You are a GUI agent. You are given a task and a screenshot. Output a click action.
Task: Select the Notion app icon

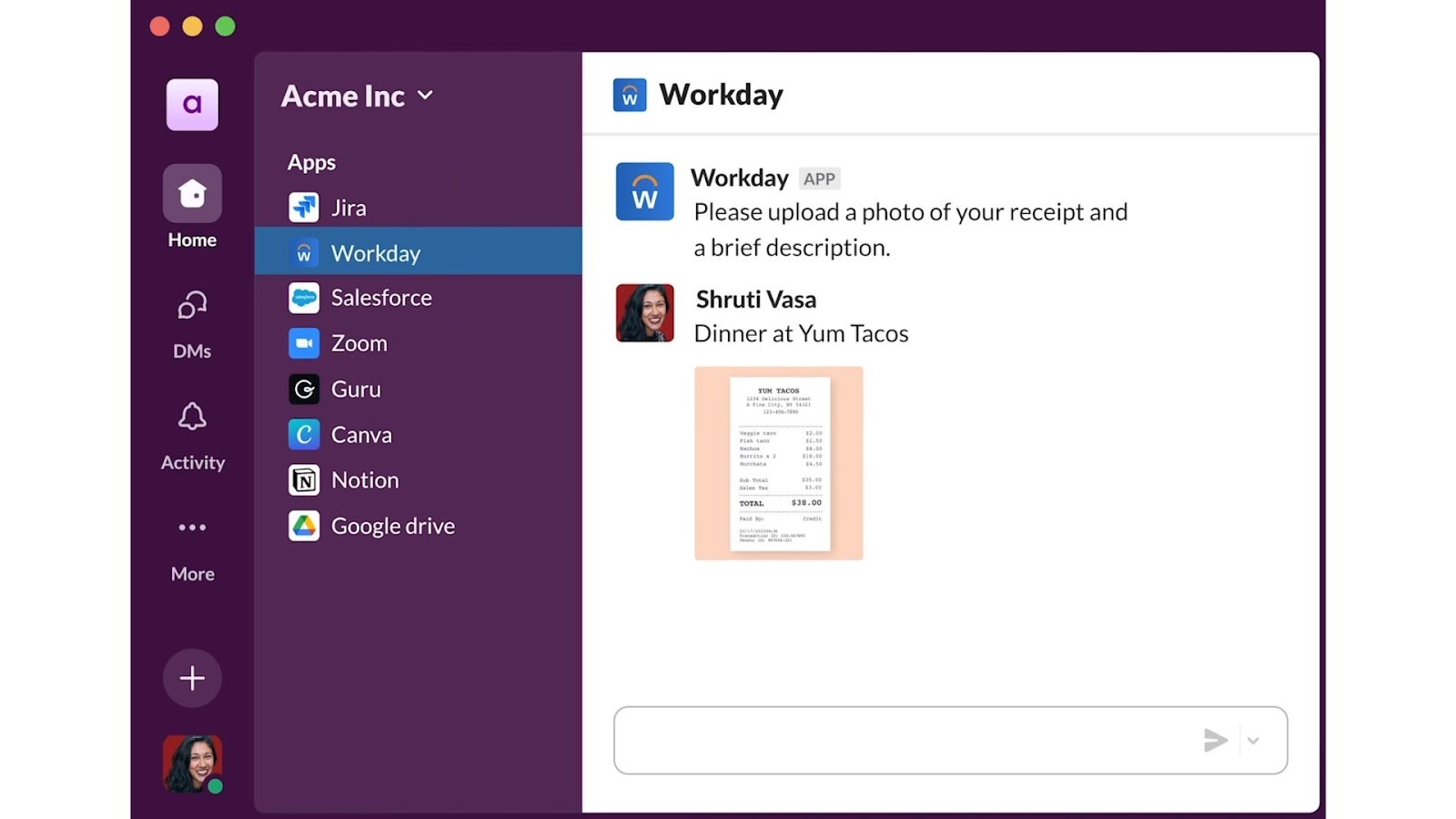(x=303, y=480)
